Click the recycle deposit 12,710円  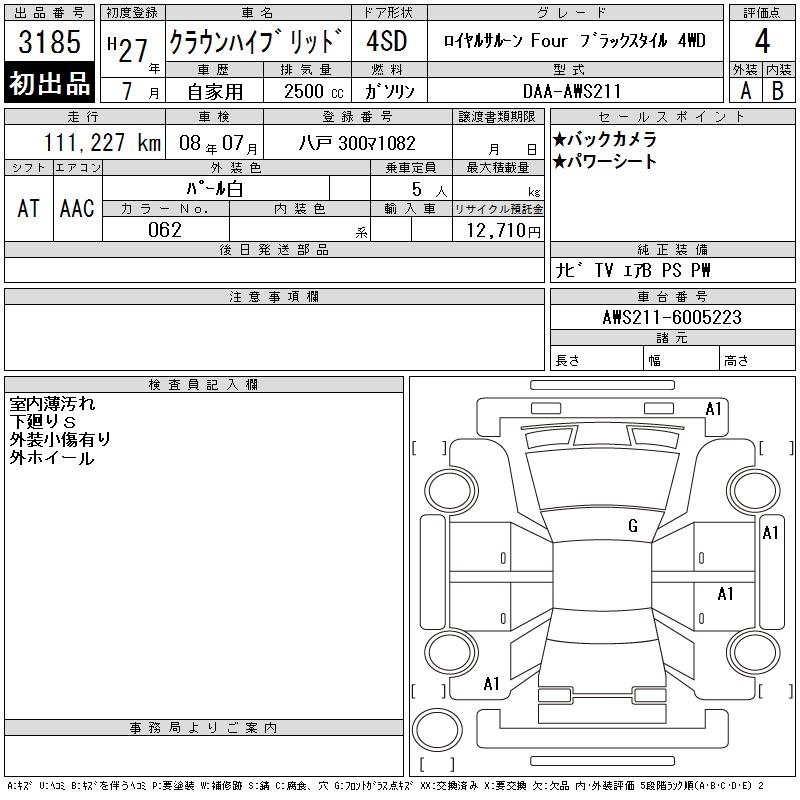pos(503,231)
